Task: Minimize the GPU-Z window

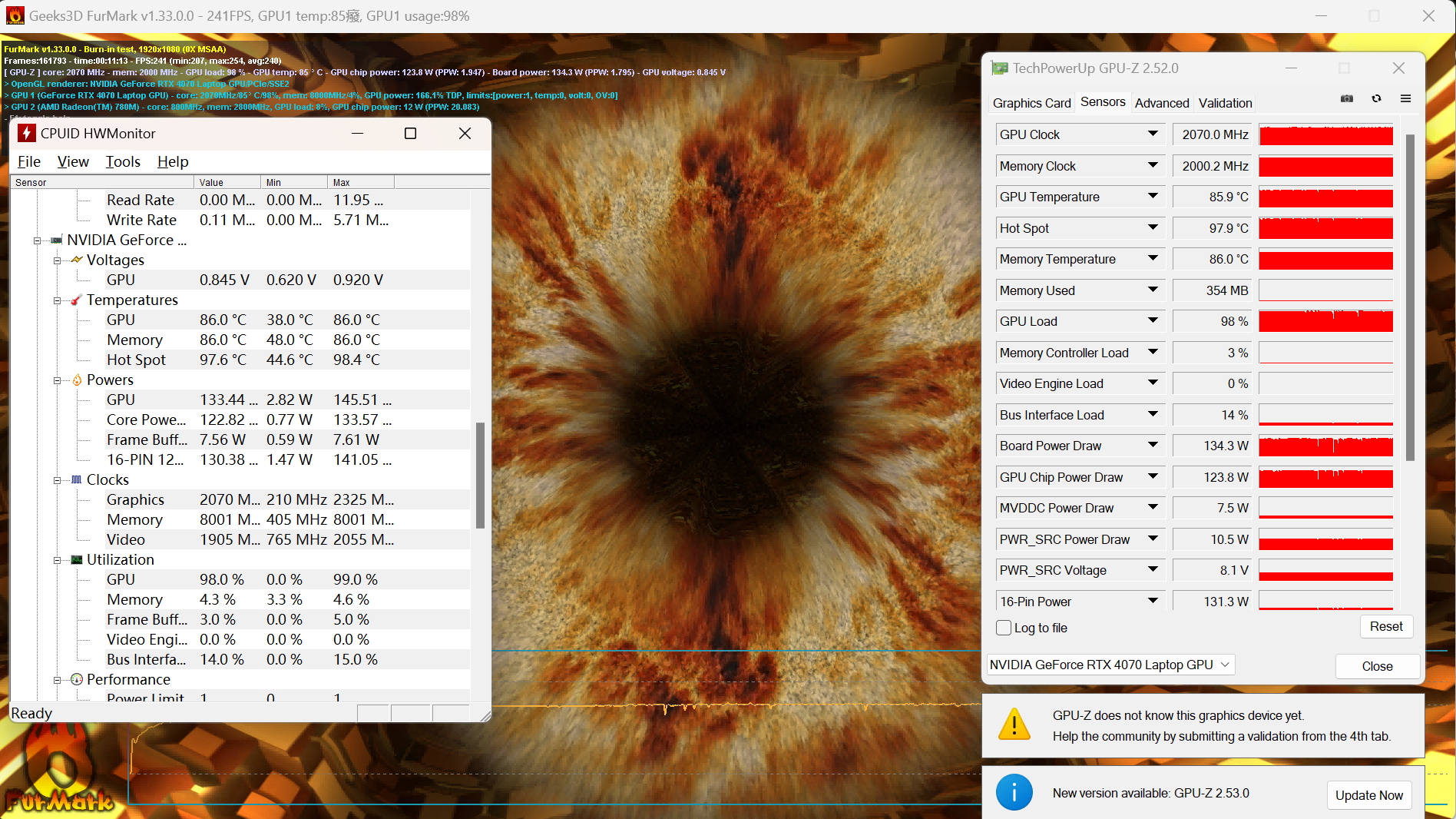Action: [x=1292, y=68]
